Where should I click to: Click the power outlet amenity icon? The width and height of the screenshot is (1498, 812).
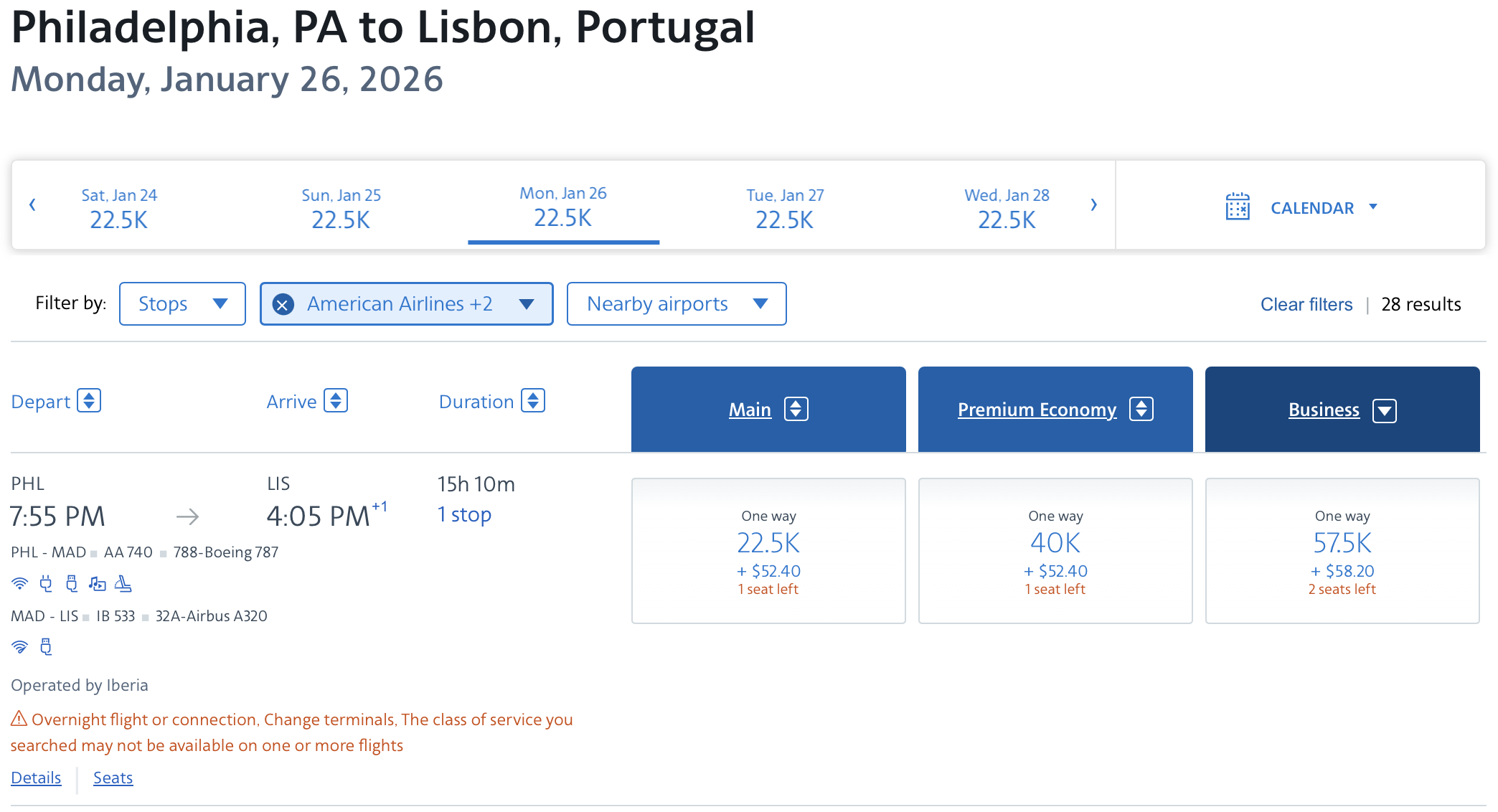pos(46,584)
